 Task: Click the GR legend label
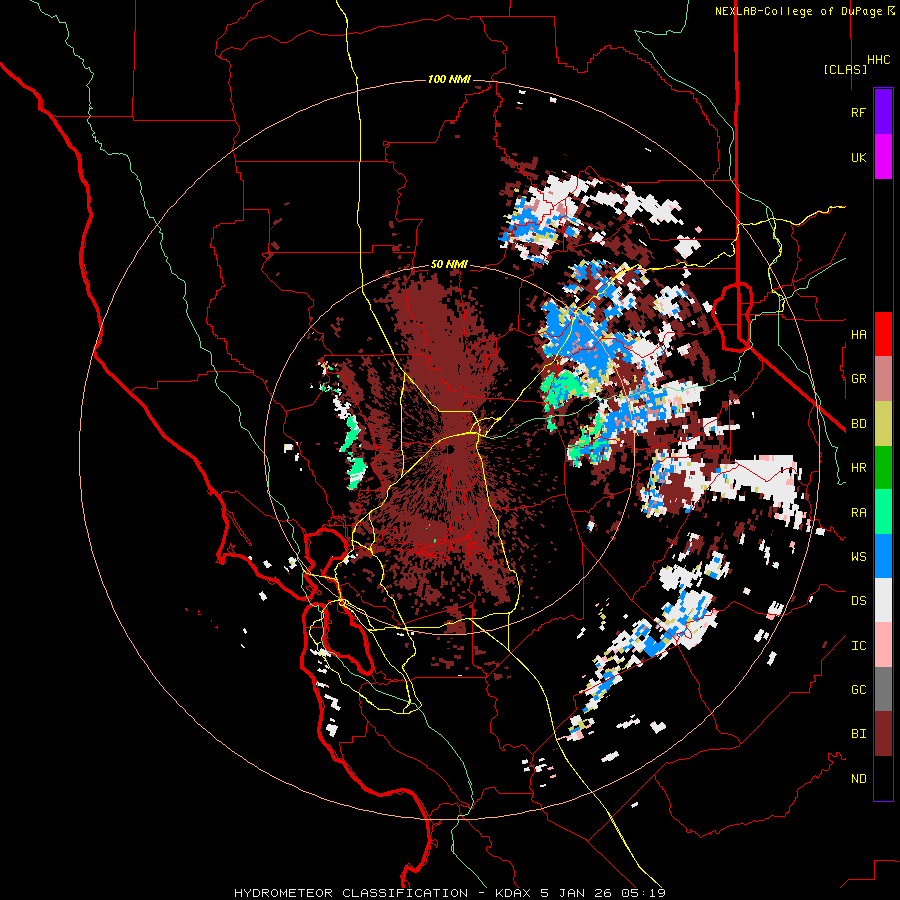coord(858,379)
